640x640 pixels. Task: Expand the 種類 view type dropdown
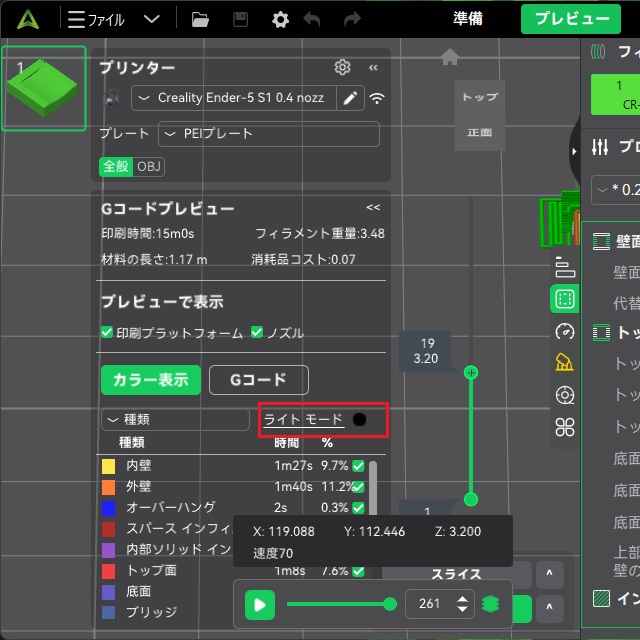point(175,420)
